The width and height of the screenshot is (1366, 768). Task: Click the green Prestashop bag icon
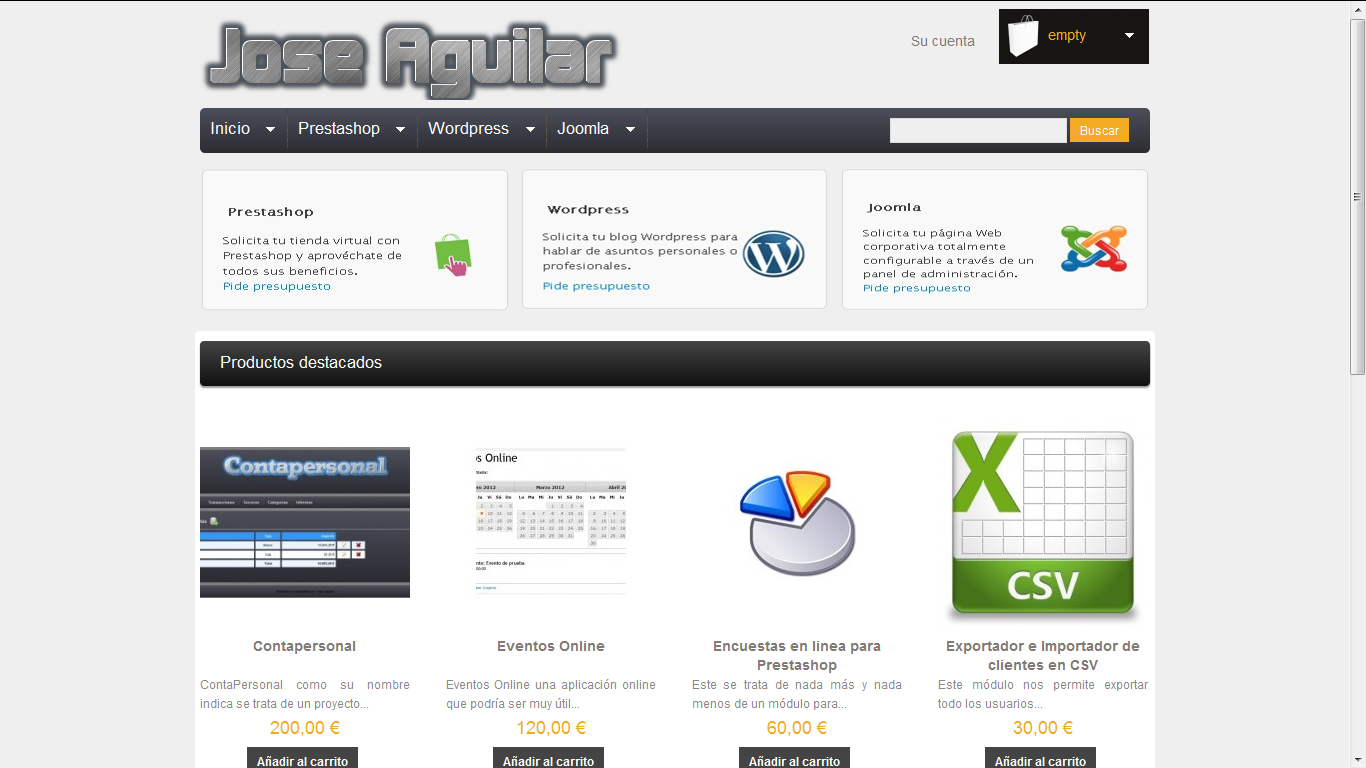453,254
